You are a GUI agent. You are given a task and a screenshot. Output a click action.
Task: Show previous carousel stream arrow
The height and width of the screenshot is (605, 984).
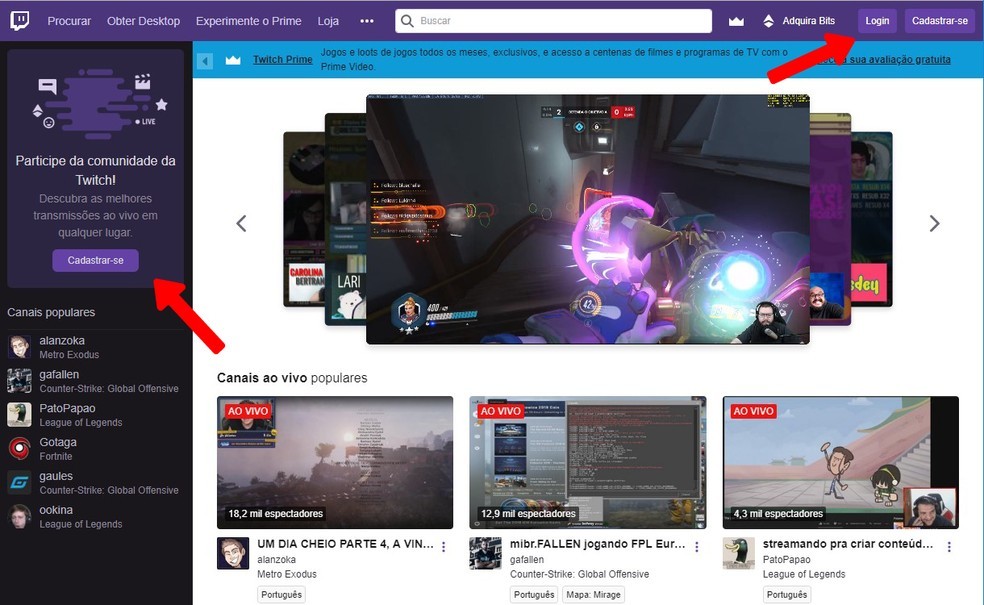pos(242,223)
